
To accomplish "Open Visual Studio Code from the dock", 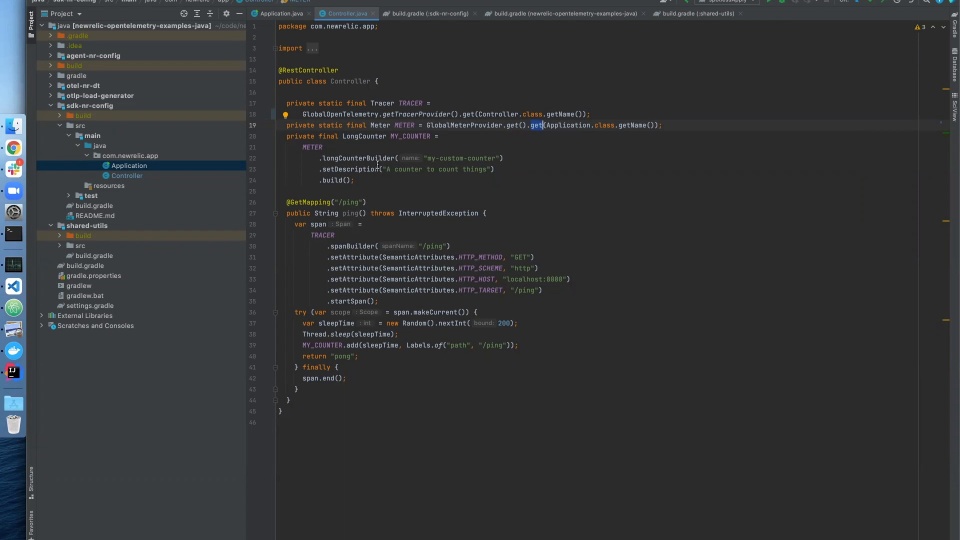I will pos(13,286).
